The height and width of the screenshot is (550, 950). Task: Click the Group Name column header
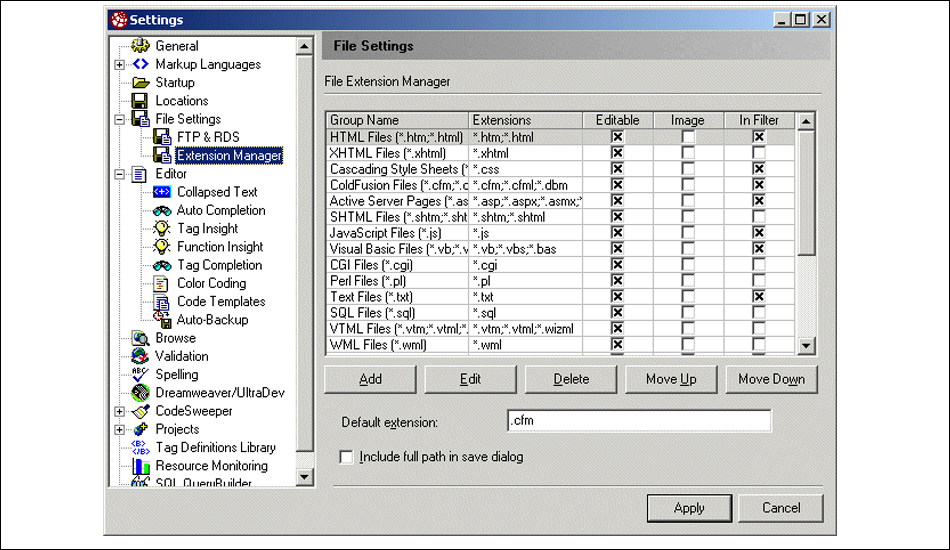[397, 120]
